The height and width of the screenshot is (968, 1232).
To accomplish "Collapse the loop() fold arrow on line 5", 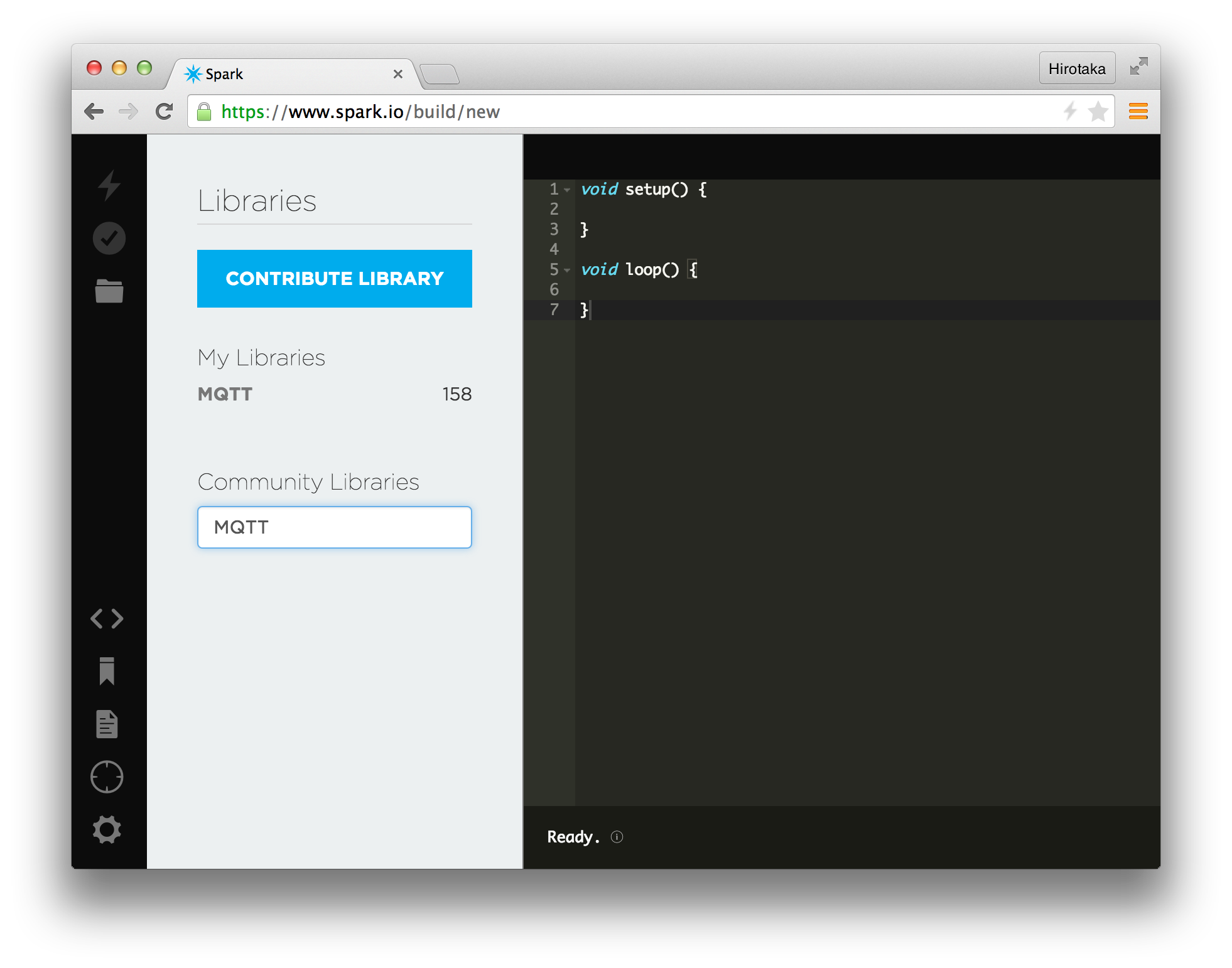I will (x=567, y=270).
